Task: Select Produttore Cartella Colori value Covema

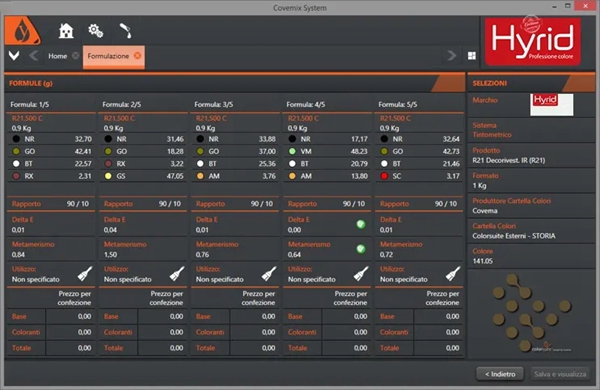Action: [485, 211]
